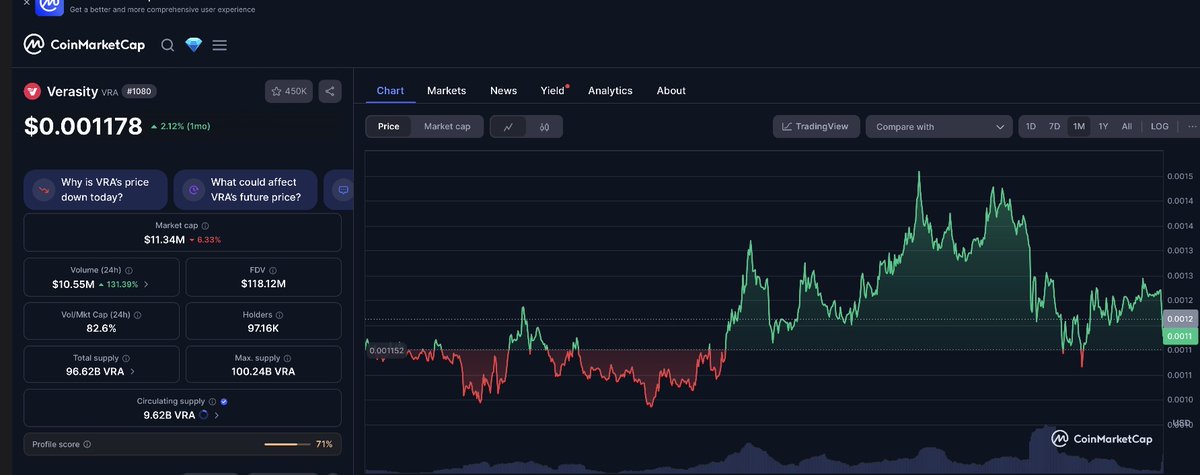Click the 6.33% market cap change
This screenshot has width=1200, height=475.
pos(205,240)
